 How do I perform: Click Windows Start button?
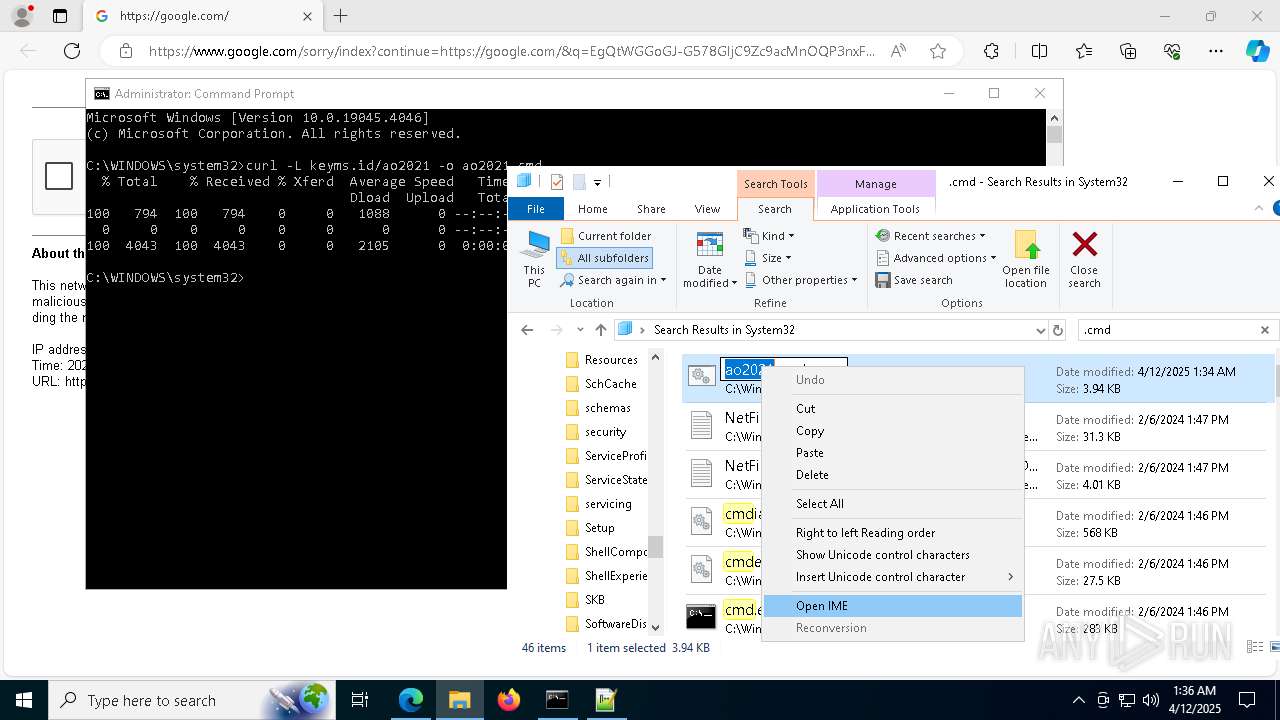tap(23, 700)
